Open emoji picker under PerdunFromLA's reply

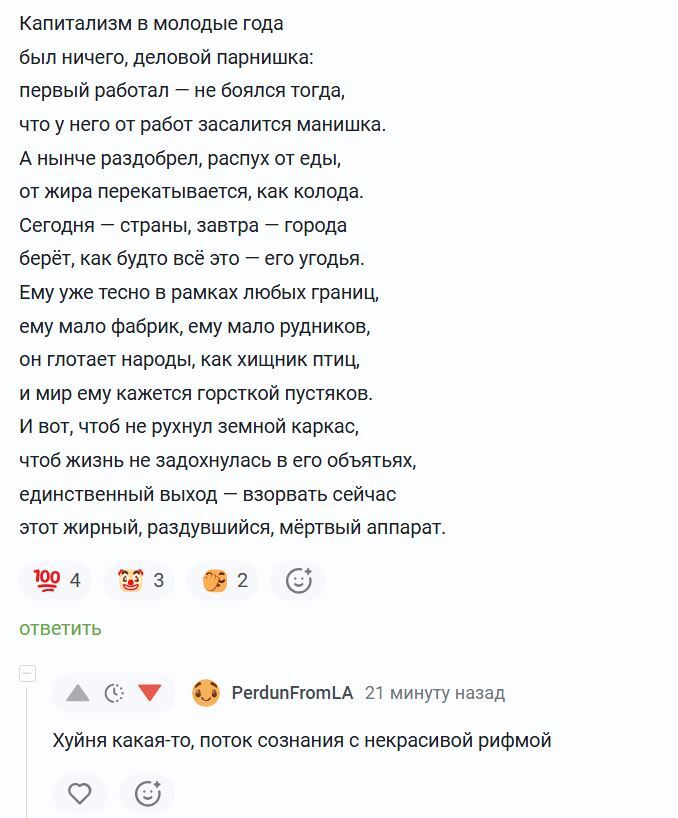pyautogui.click(x=148, y=793)
